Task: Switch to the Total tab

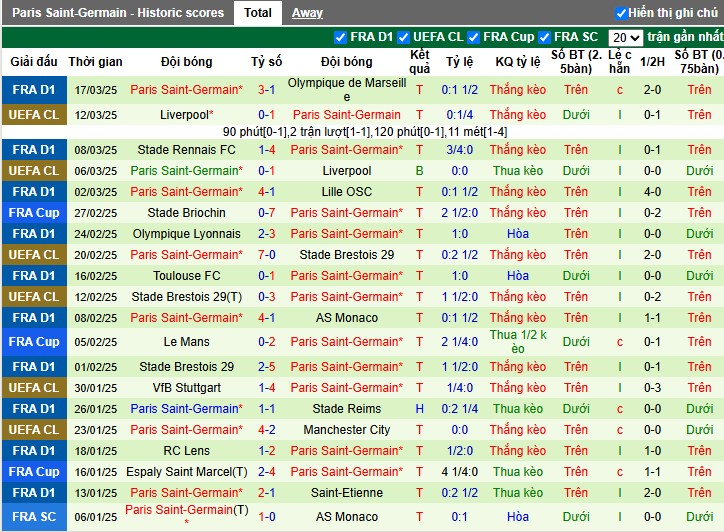Action: click(258, 12)
